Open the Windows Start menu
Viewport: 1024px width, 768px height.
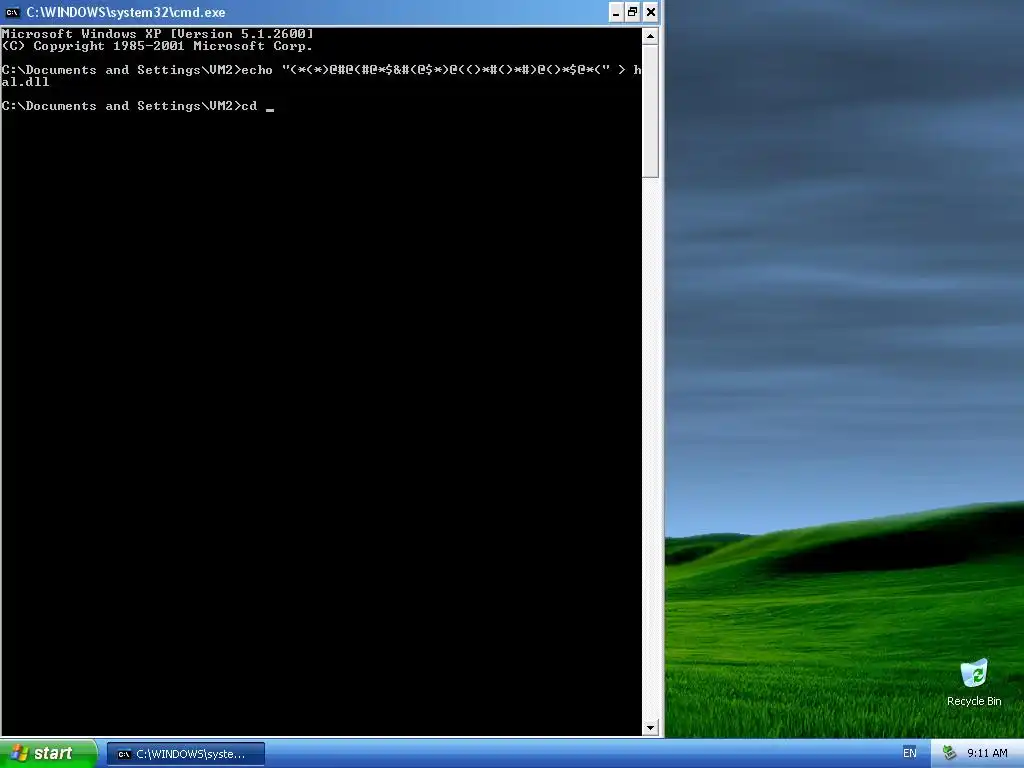tap(48, 754)
